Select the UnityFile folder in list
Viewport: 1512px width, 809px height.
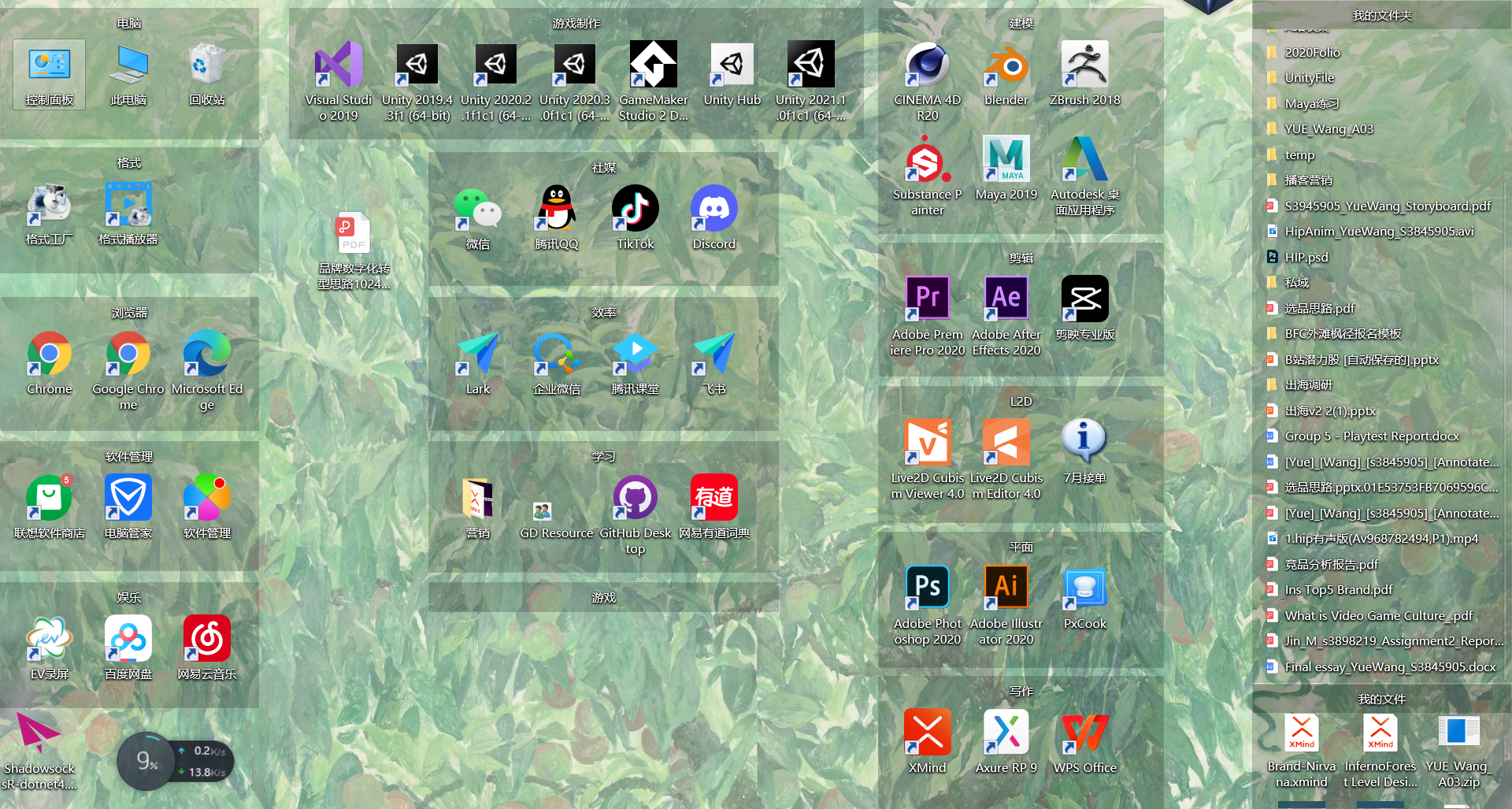click(x=1309, y=78)
